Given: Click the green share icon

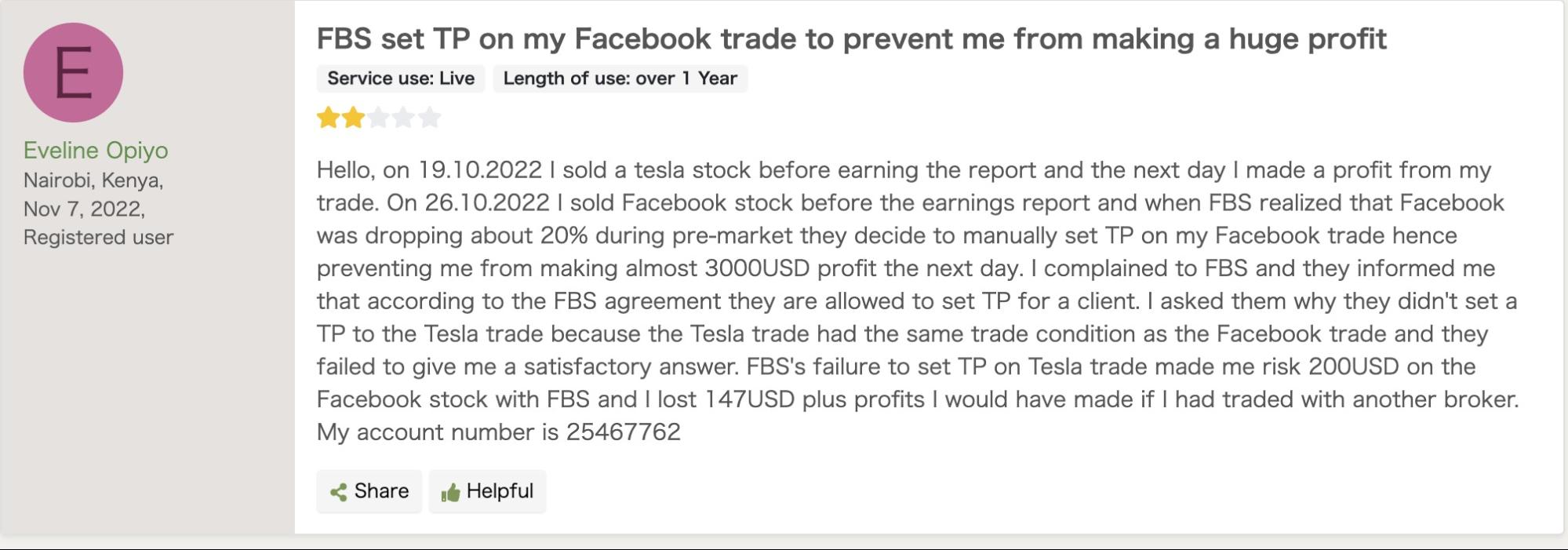Looking at the screenshot, I should click(x=338, y=492).
